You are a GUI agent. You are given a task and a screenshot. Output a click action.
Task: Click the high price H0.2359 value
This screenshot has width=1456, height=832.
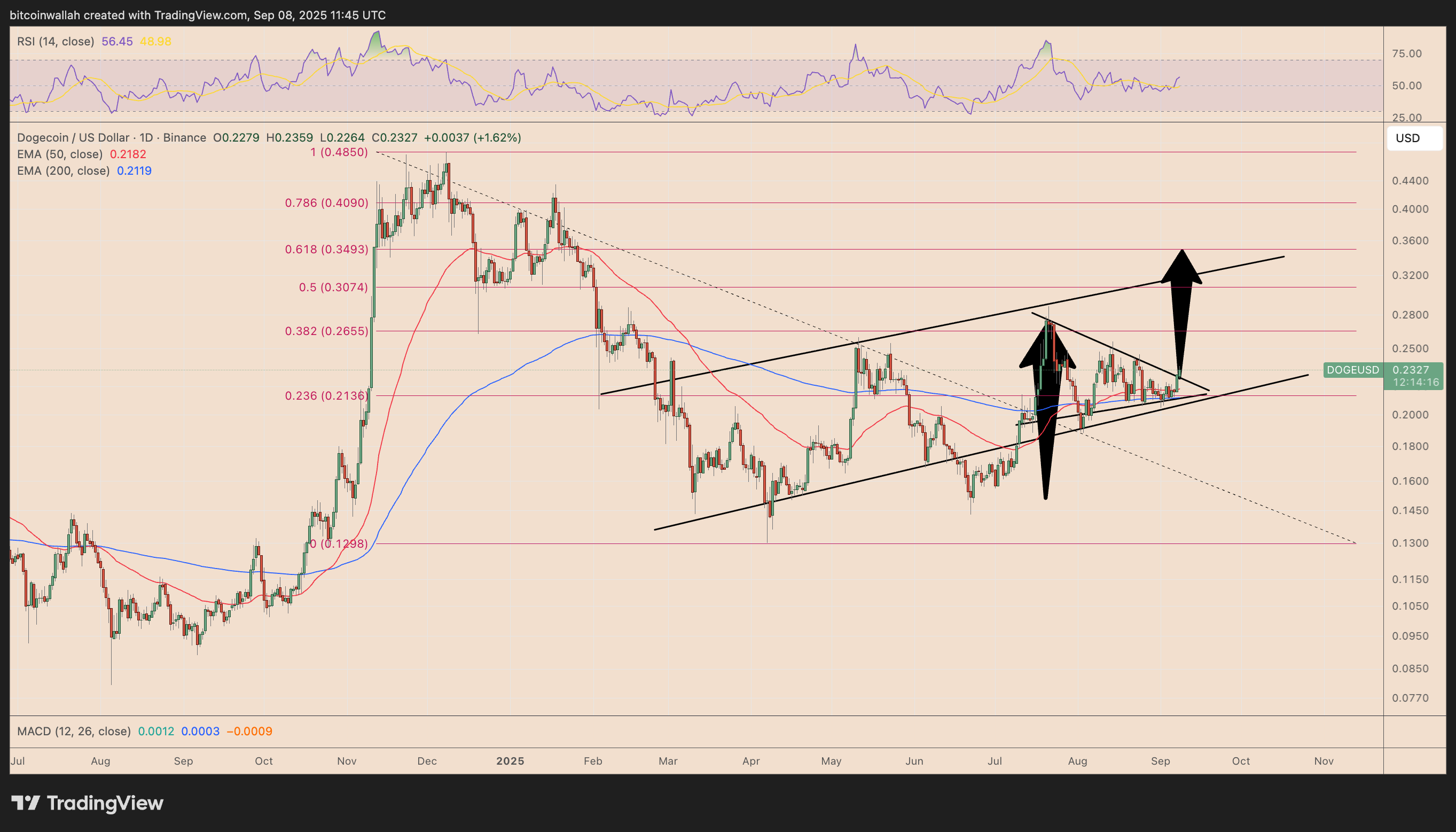point(289,138)
